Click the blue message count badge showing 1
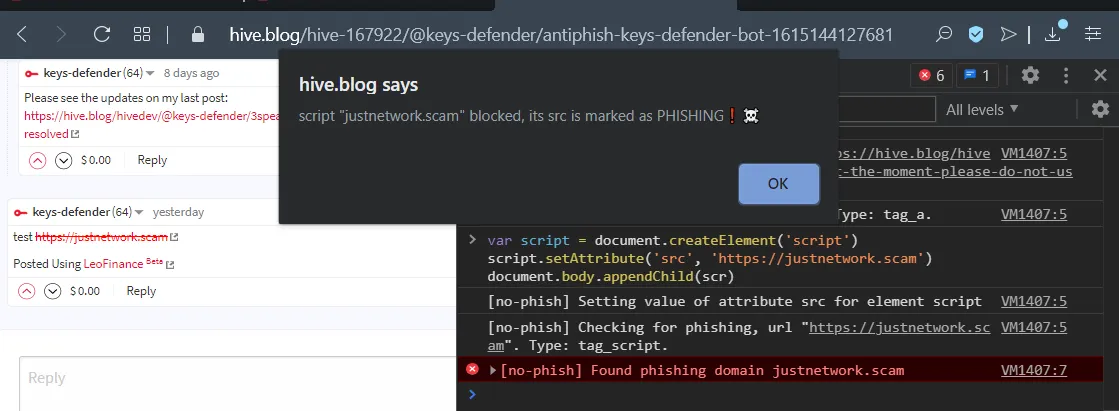Image resolution: width=1119 pixels, height=411 pixels. point(977,75)
